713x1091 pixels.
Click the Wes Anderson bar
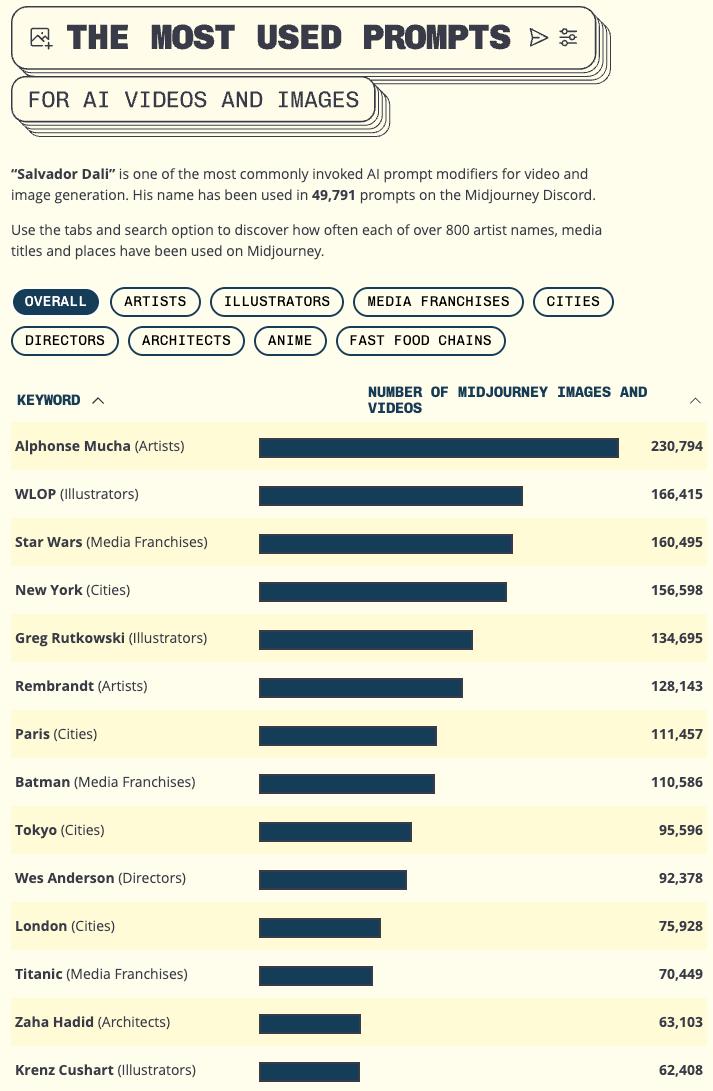332,879
